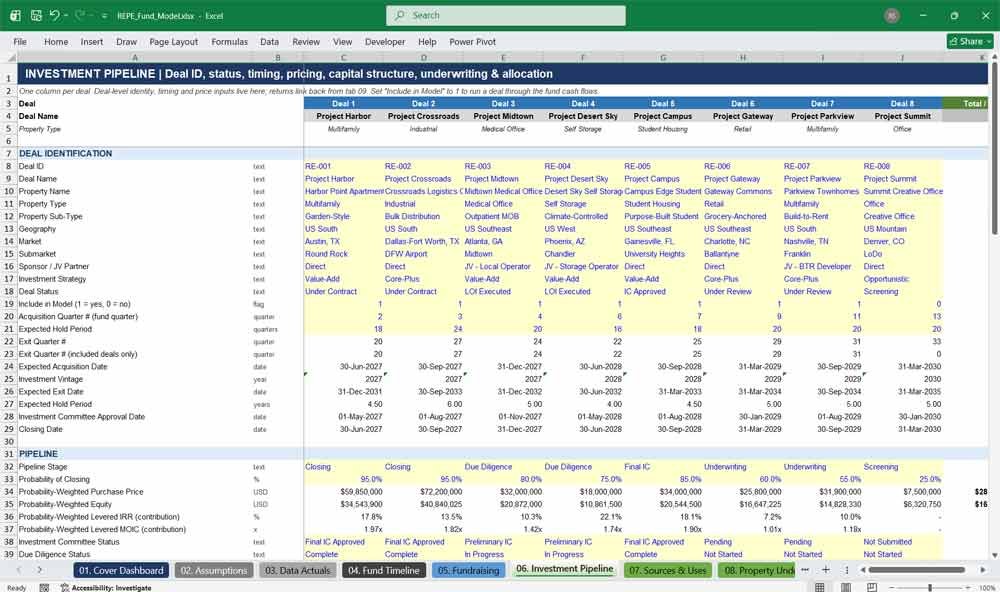Open the Data ribbon tab
Screen dimensions: 1000x592
pos(269,41)
